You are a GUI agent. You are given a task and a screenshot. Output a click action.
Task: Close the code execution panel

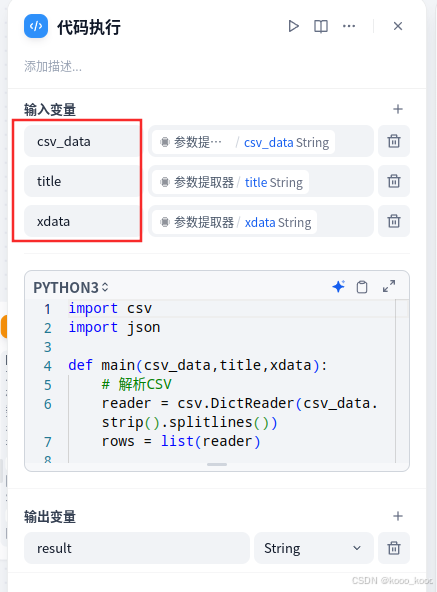pos(398,26)
